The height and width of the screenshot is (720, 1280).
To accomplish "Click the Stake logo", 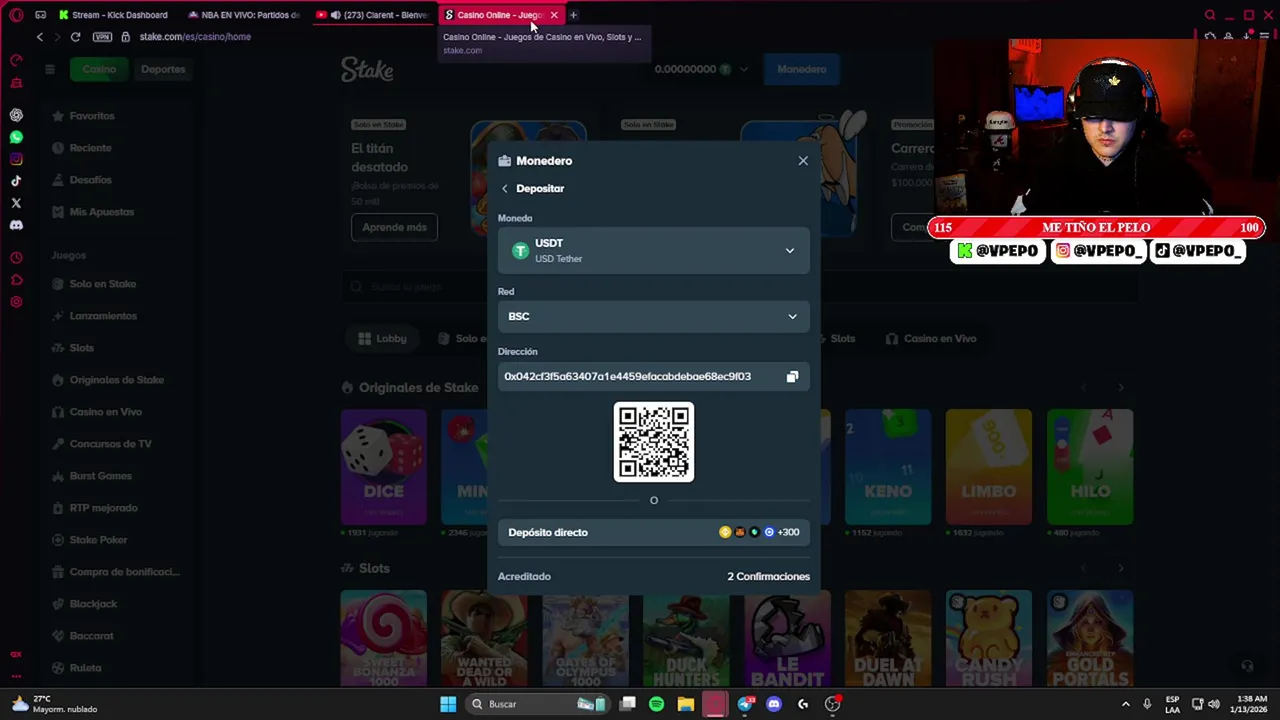I will click(367, 69).
